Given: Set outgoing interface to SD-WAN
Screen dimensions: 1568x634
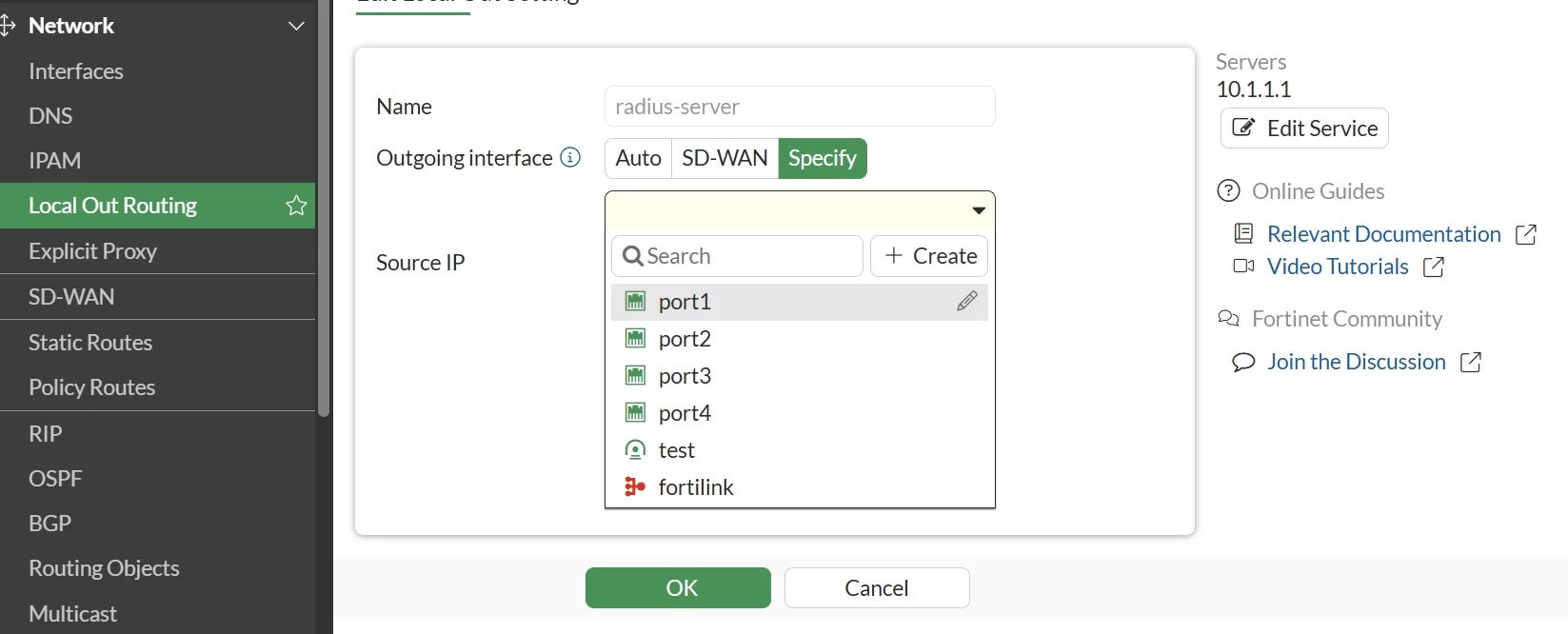Looking at the screenshot, I should (x=724, y=158).
